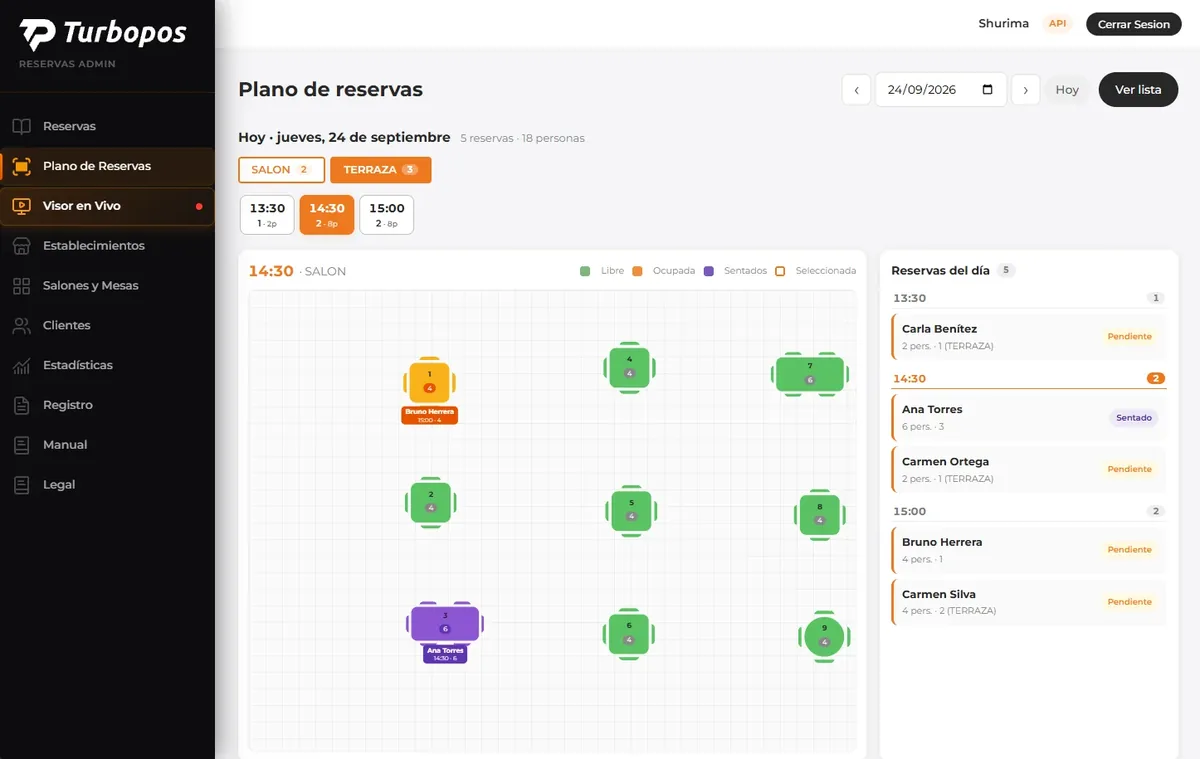Select free table 8 on the floor plan
1200x759 pixels.
tap(820, 515)
